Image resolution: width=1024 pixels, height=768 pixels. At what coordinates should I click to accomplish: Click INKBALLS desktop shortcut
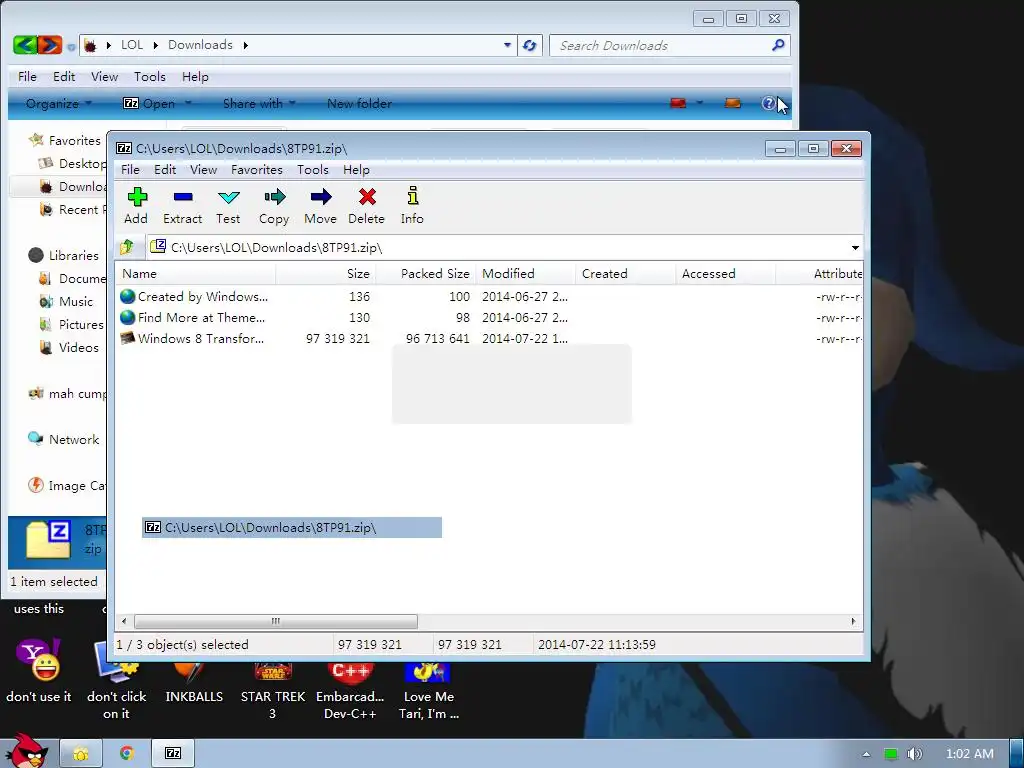point(194,682)
